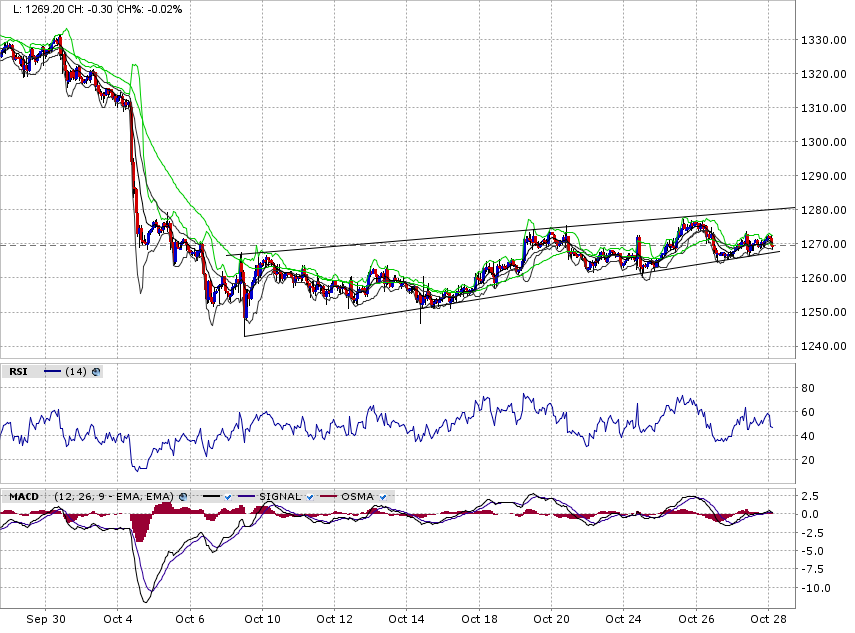This screenshot has height=633, width=855.
Task: Toggle the MACD black line checkbox
Action: point(228,497)
